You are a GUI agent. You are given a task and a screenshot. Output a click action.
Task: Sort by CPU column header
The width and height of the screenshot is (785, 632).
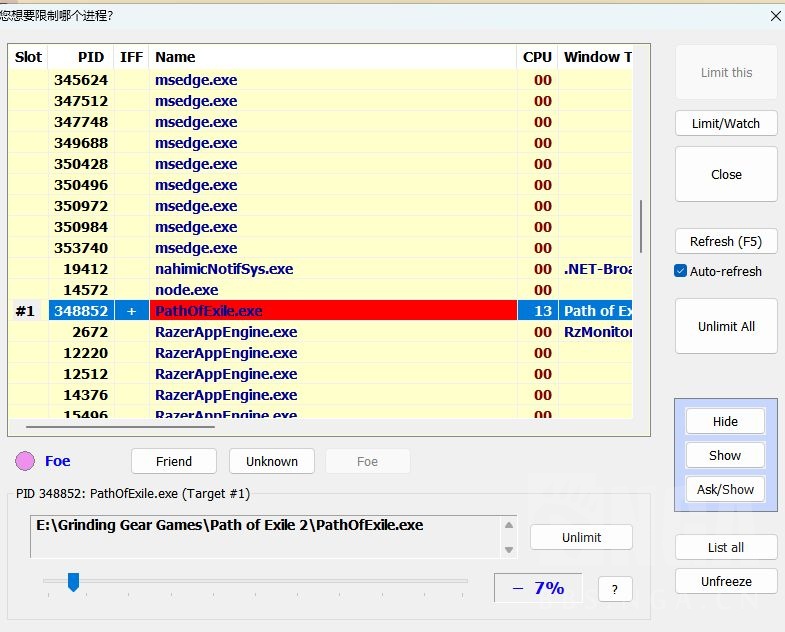click(537, 57)
